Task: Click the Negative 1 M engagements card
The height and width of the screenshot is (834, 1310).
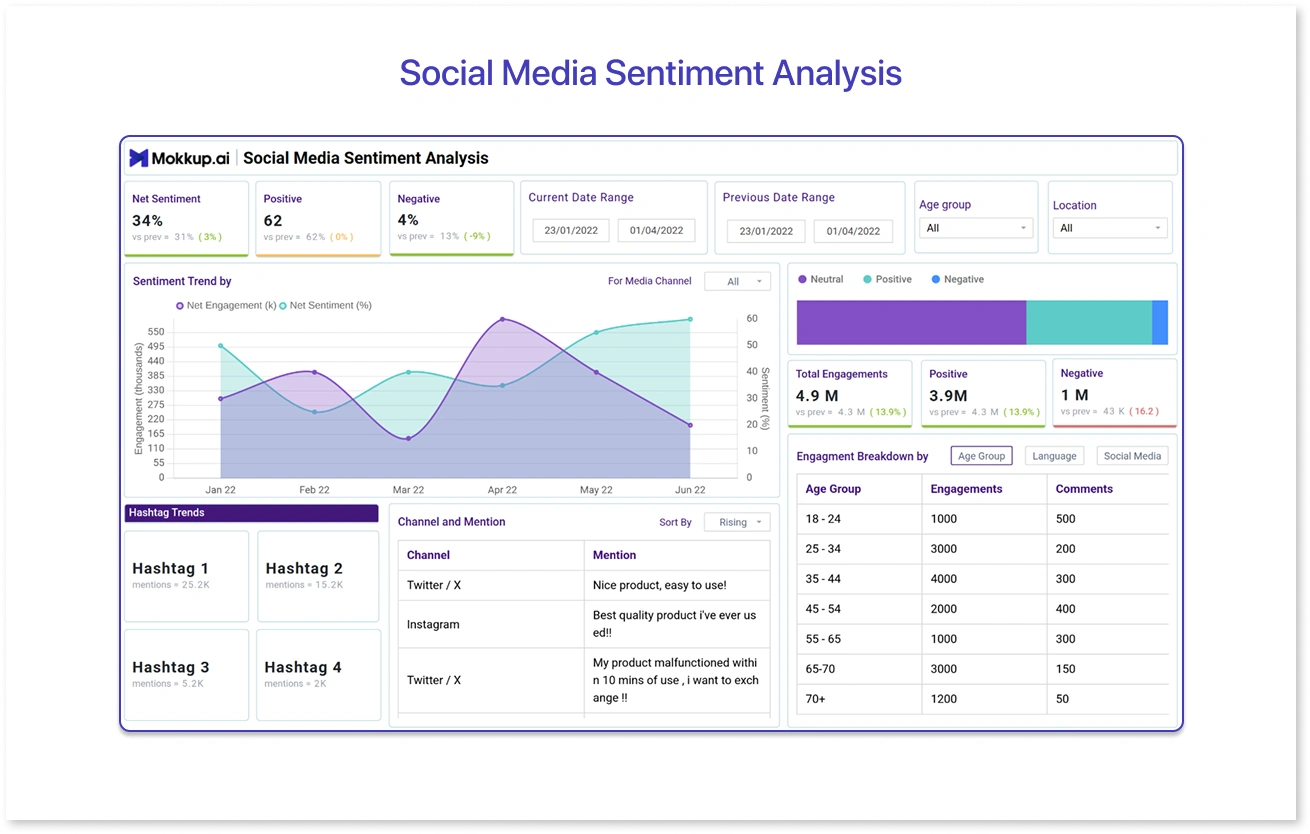Action: (x=1114, y=393)
